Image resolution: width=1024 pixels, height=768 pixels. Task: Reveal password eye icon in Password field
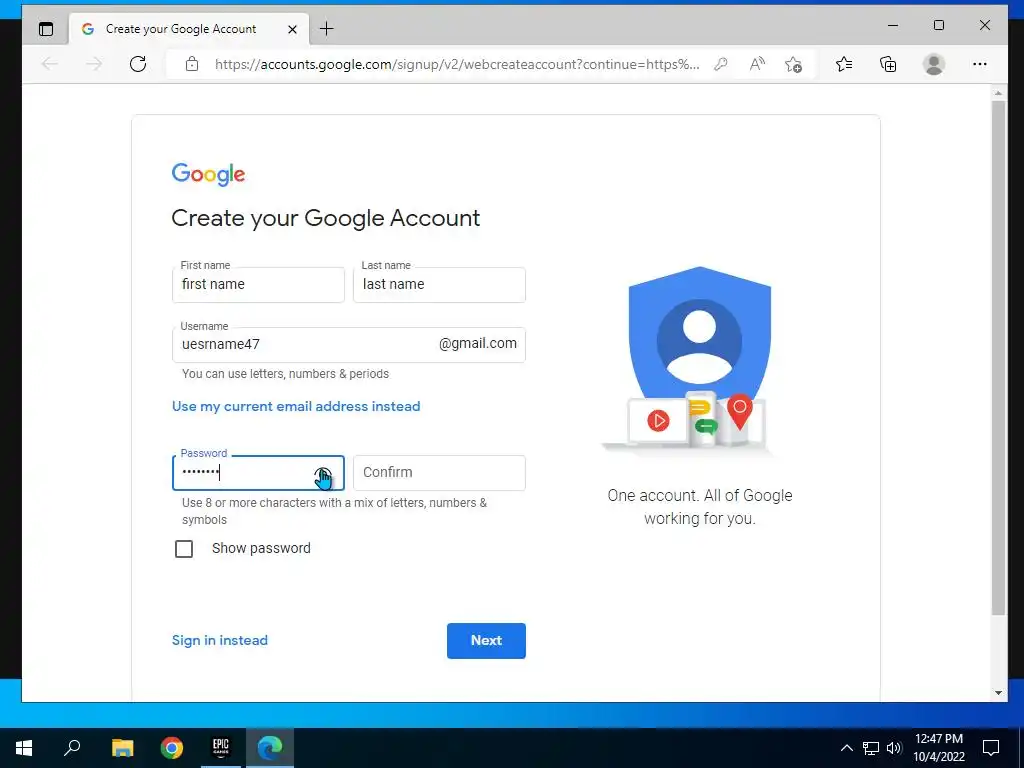coord(323,474)
